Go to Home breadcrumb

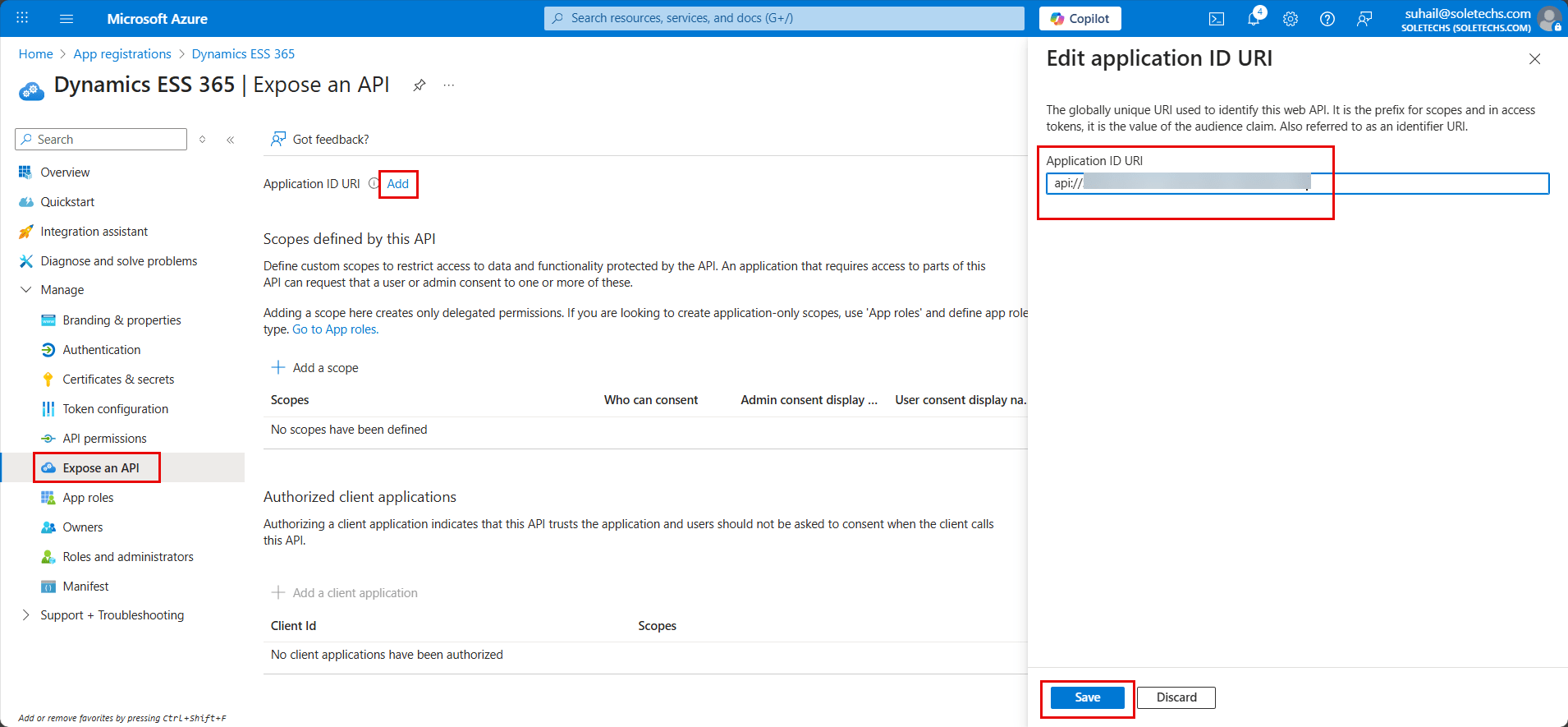[35, 54]
